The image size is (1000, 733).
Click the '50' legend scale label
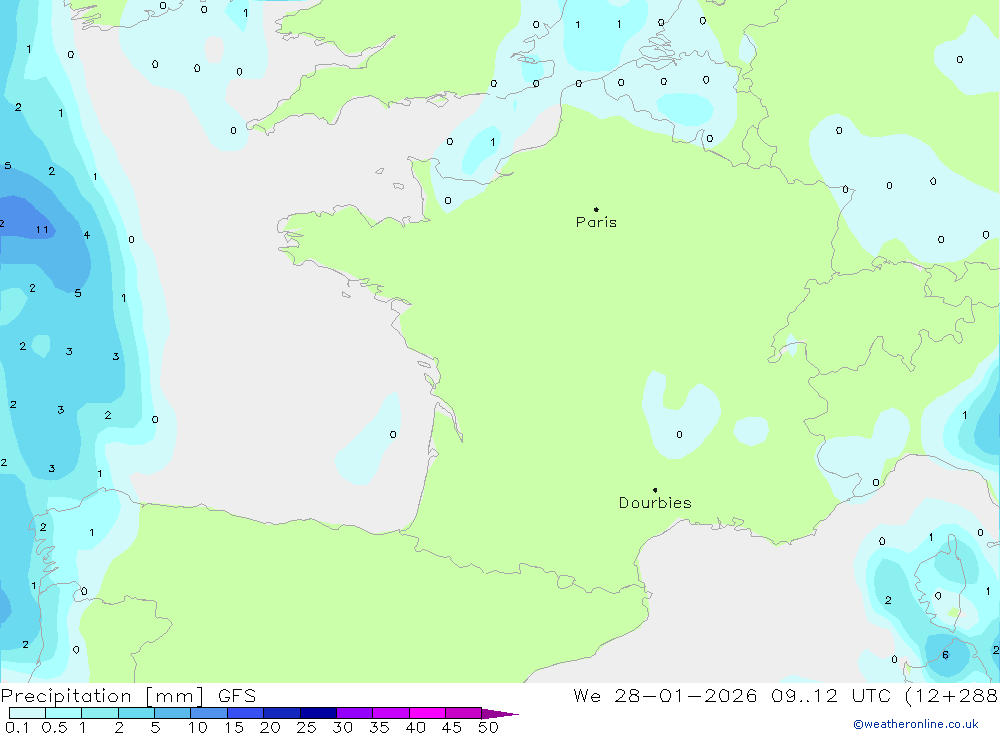click(x=488, y=727)
